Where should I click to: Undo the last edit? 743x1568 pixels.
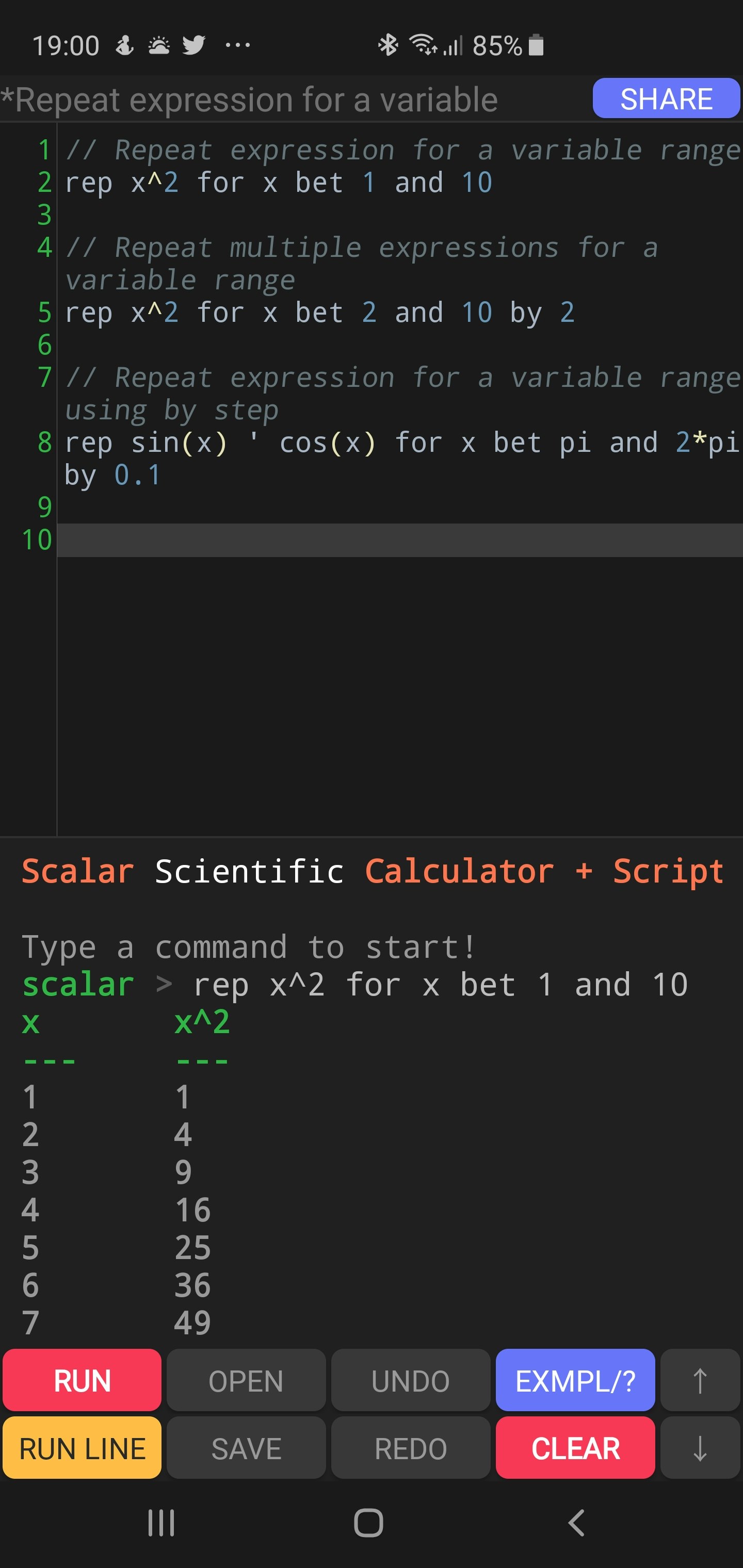[411, 1381]
